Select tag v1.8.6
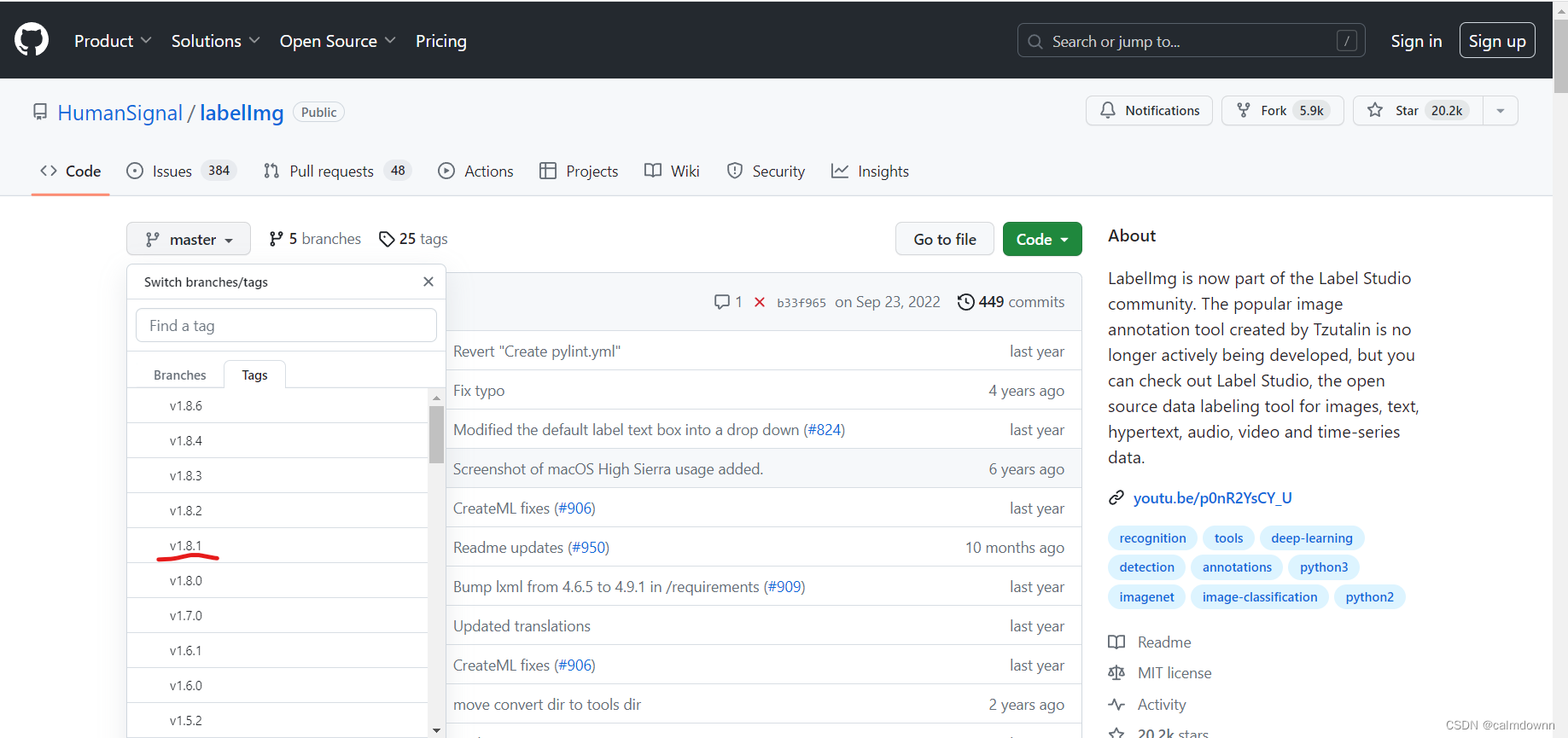This screenshot has width=1568, height=738. coord(277,405)
